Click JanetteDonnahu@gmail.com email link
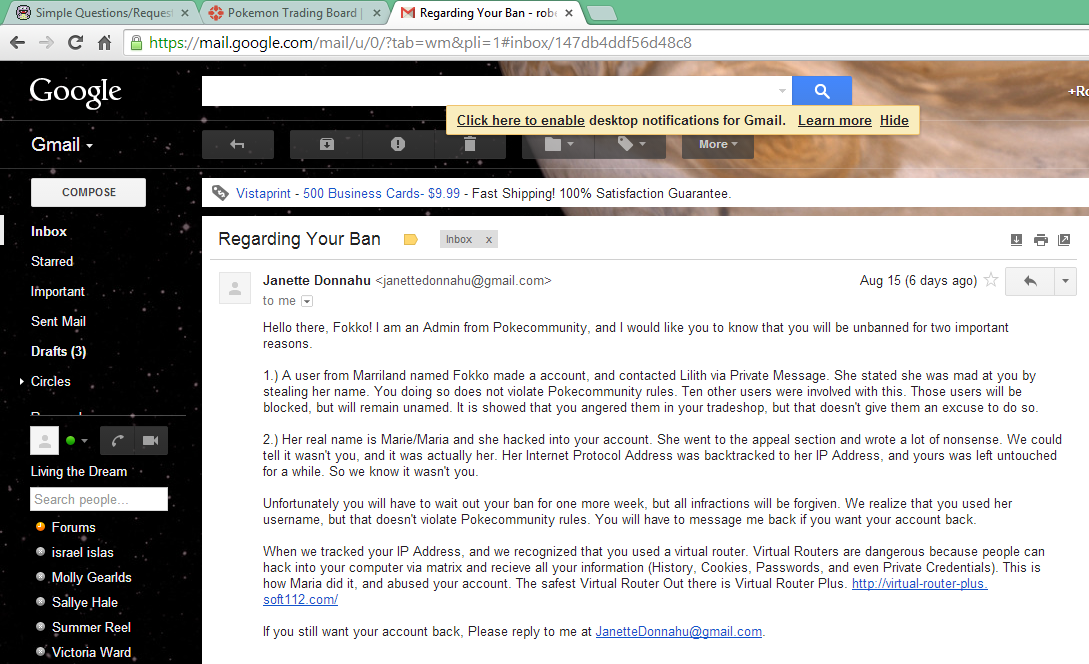 (679, 631)
